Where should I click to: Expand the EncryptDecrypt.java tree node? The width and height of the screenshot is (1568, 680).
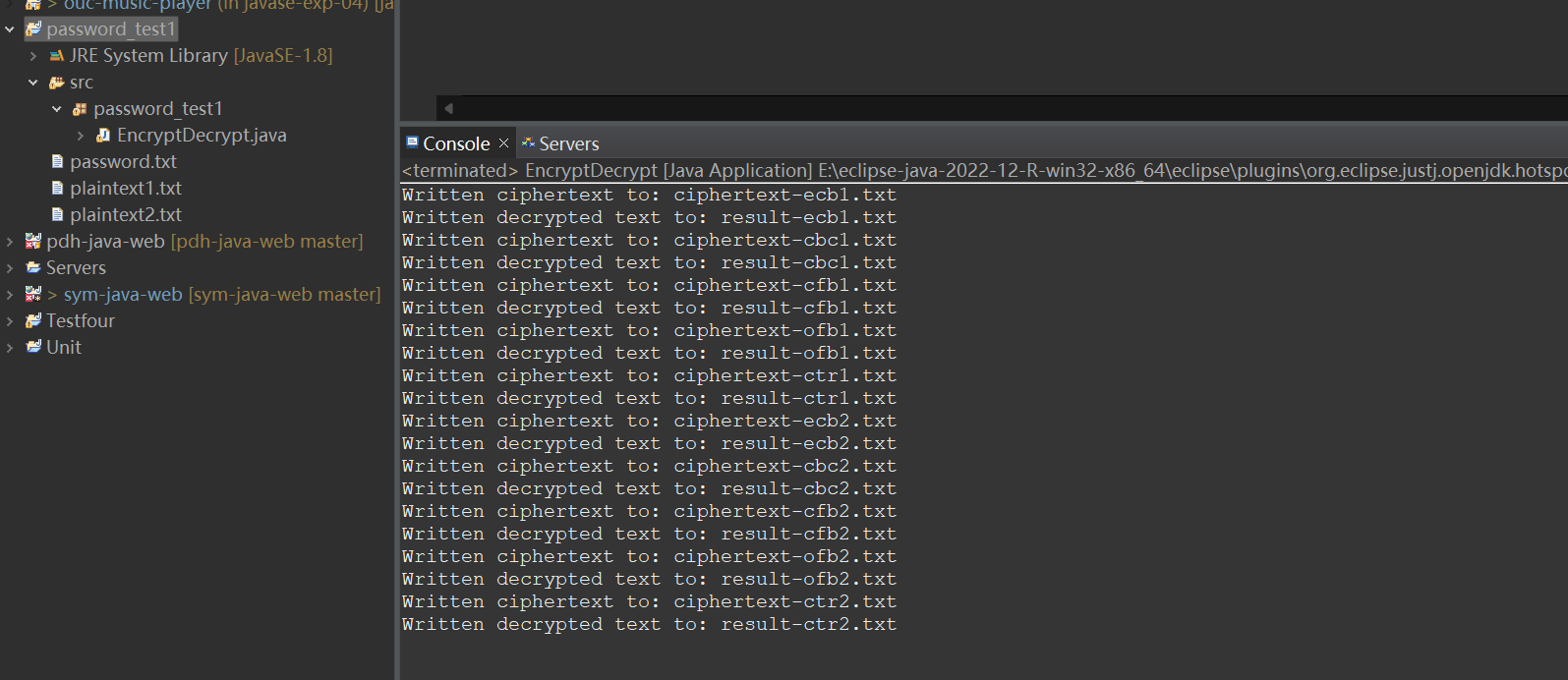81,136
